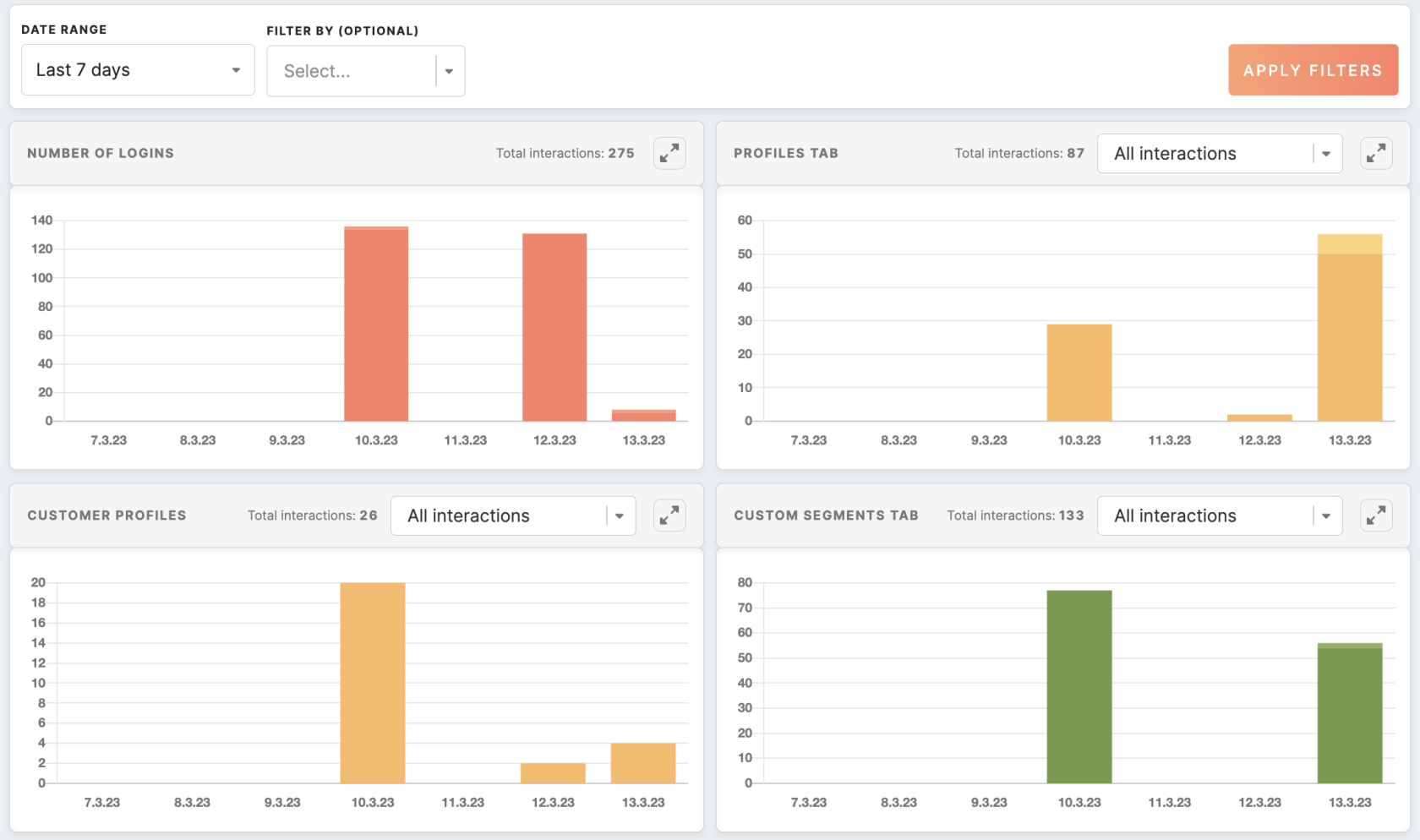Open the Filter By optional select box
This screenshot has width=1420, height=840.
(365, 71)
